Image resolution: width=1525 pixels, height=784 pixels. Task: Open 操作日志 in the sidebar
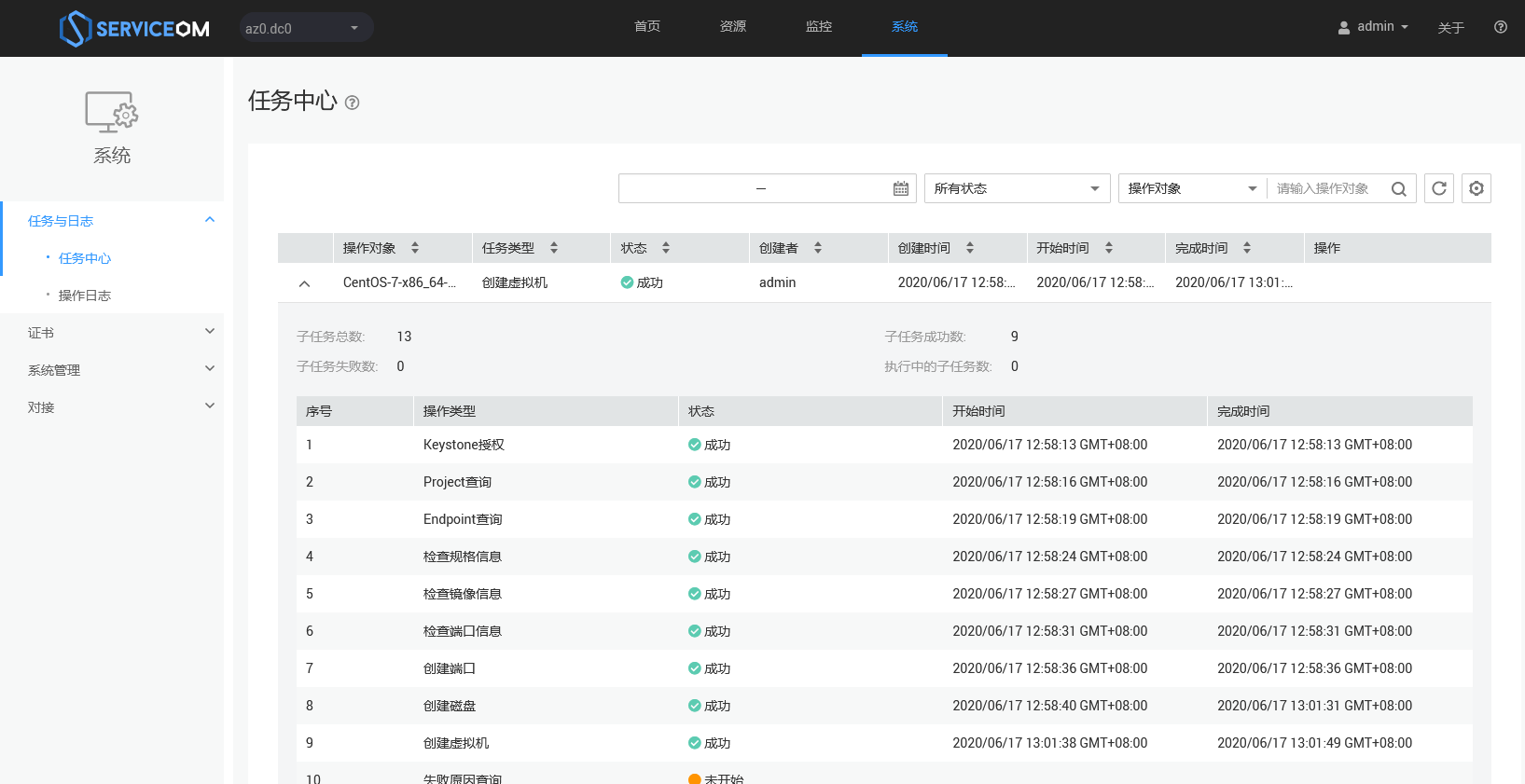click(85, 296)
